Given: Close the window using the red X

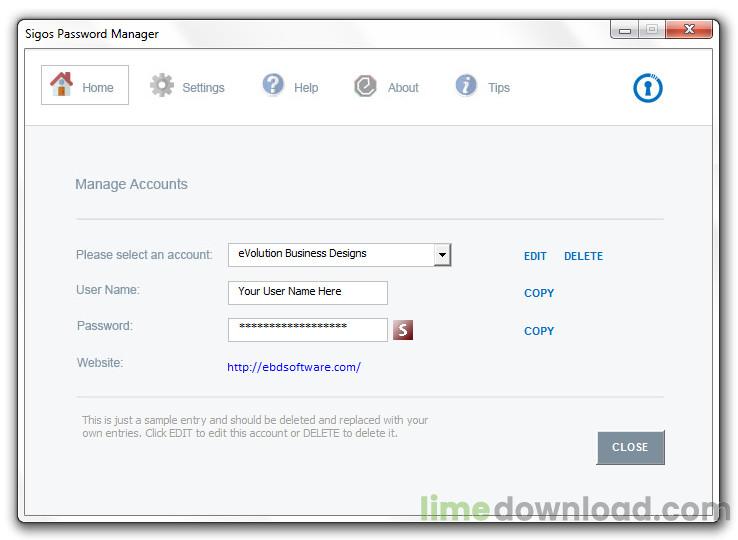Looking at the screenshot, I should click(689, 30).
